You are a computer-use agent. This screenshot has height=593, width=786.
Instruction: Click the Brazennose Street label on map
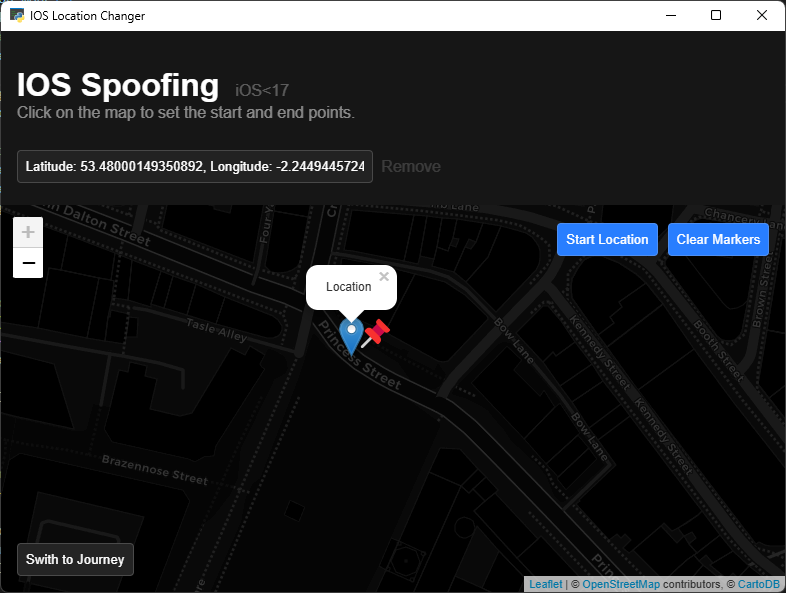pyautogui.click(x=154, y=469)
